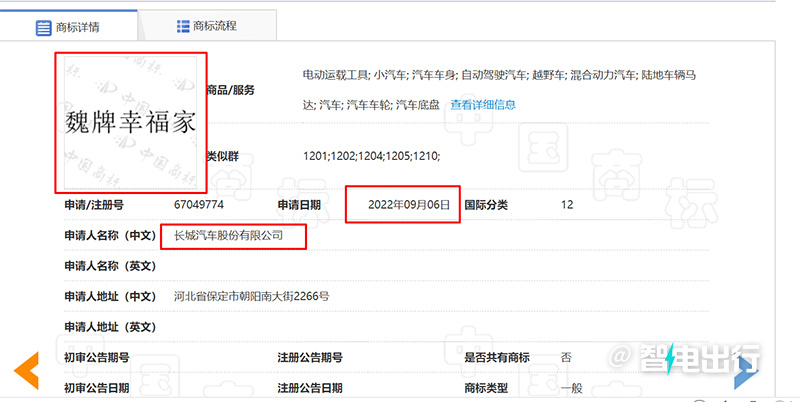Click the 商标类型 label
This screenshot has height=402, width=800.
[x=486, y=388]
